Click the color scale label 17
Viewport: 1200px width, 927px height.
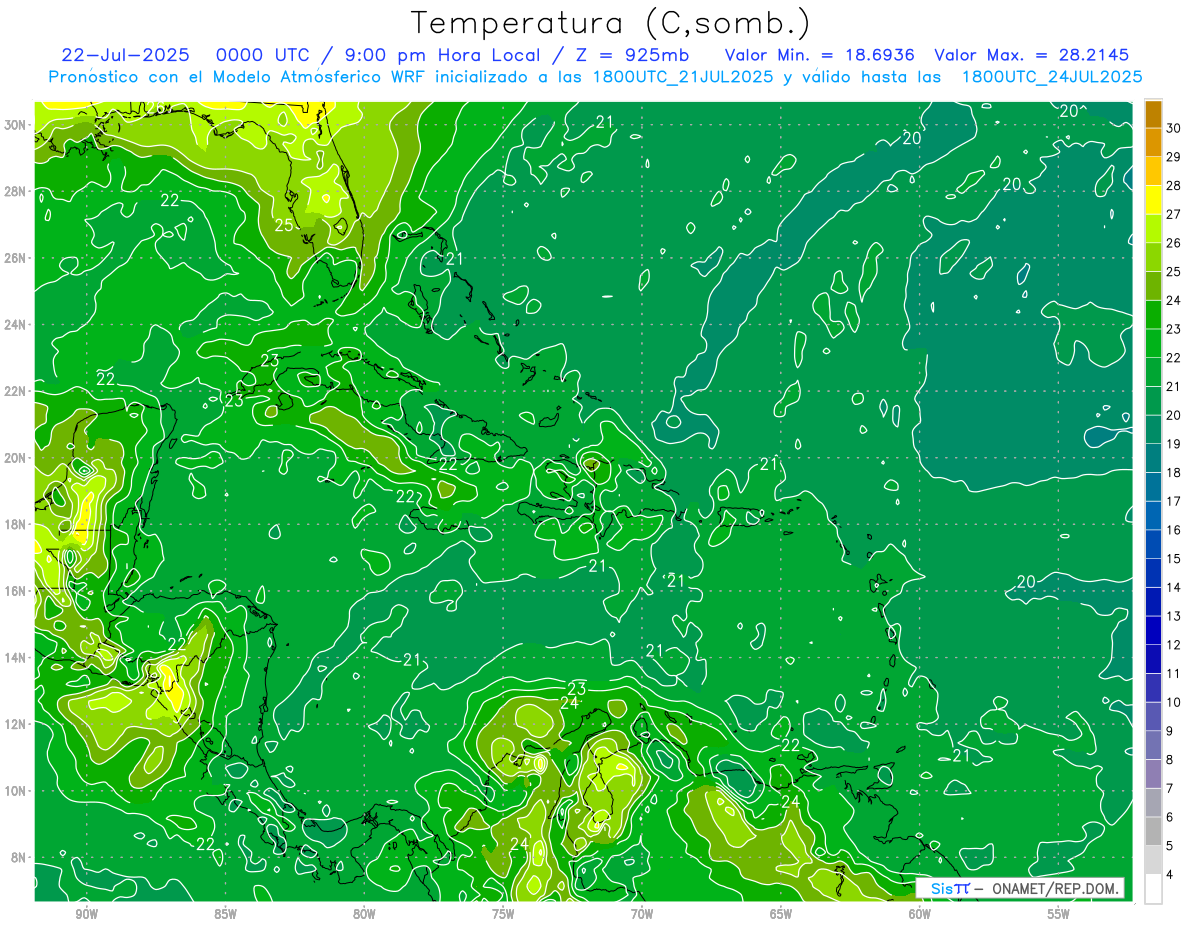click(1175, 501)
